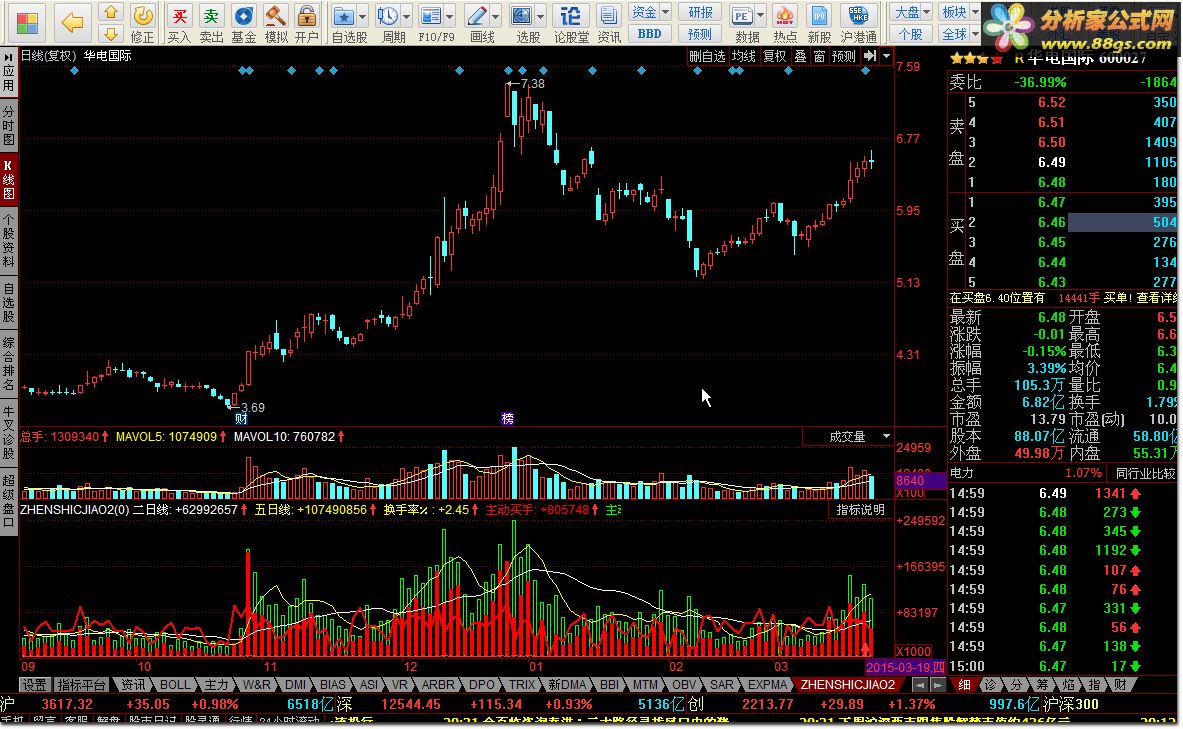
Task: Click the 指标说明 button
Action: click(x=860, y=510)
